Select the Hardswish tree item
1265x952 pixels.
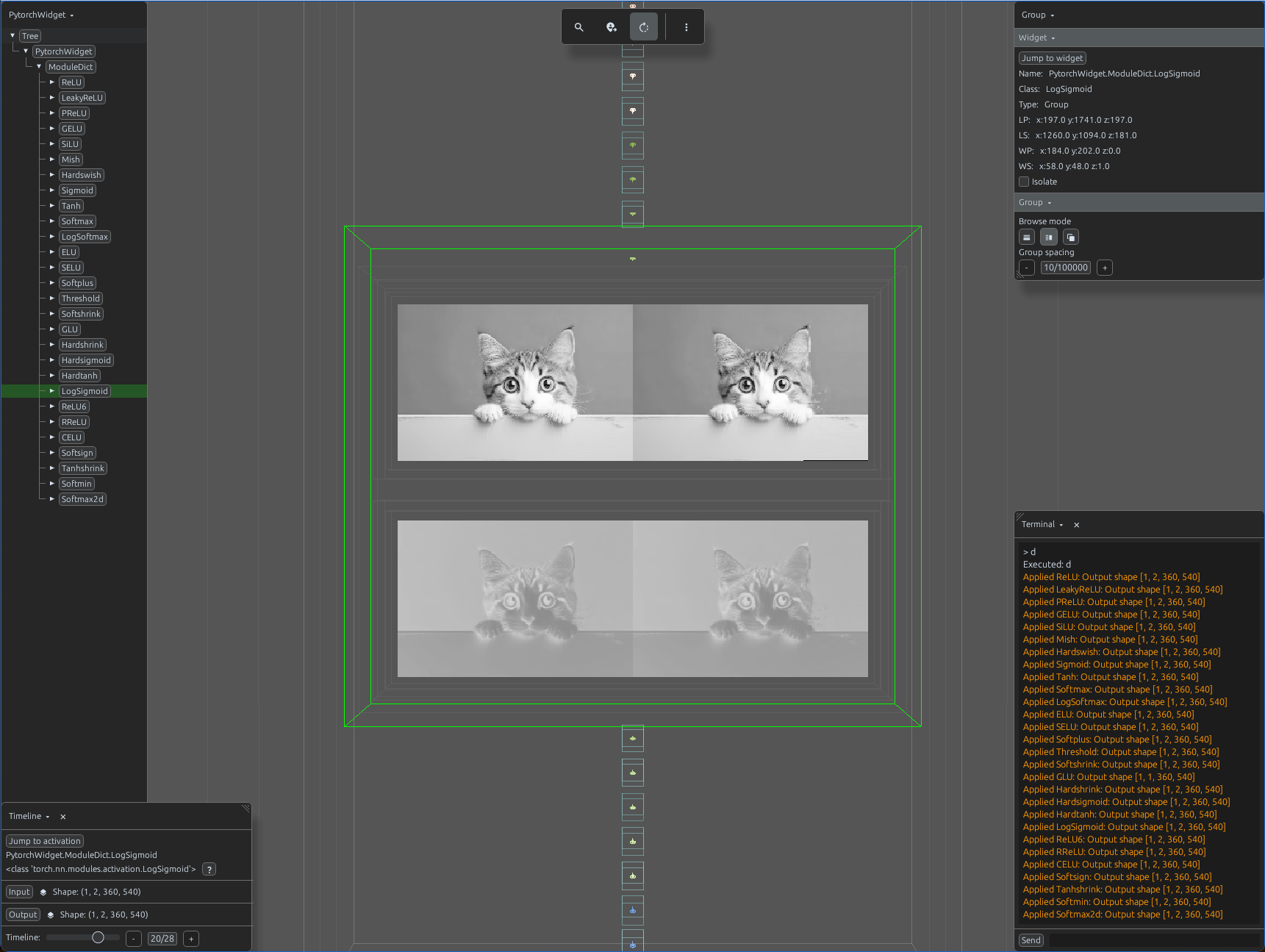82,175
